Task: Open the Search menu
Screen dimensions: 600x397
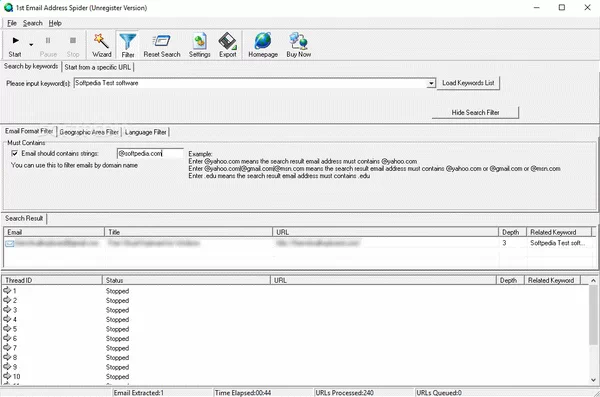Action: point(33,23)
